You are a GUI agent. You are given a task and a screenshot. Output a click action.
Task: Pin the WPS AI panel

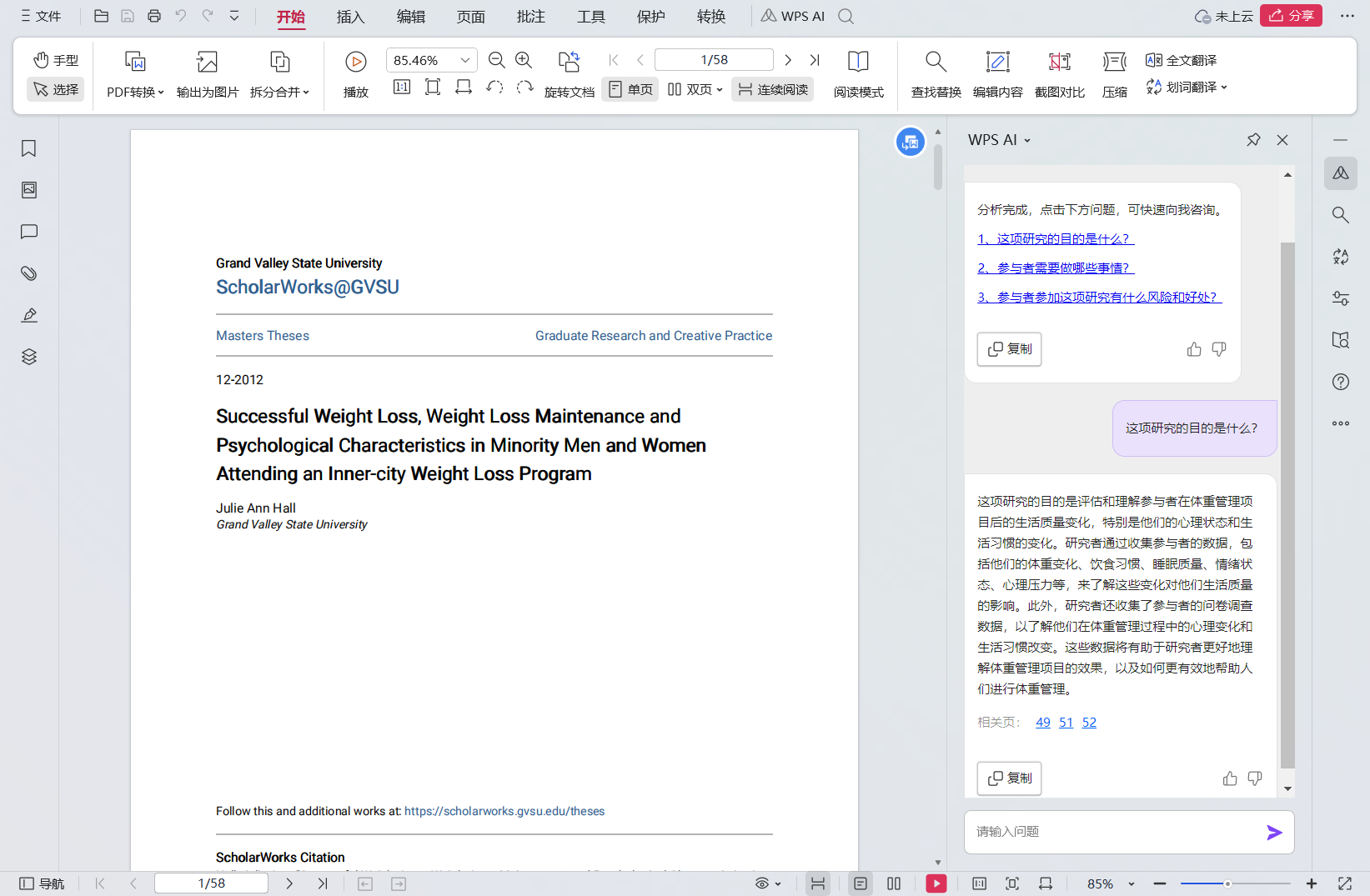click(1253, 140)
